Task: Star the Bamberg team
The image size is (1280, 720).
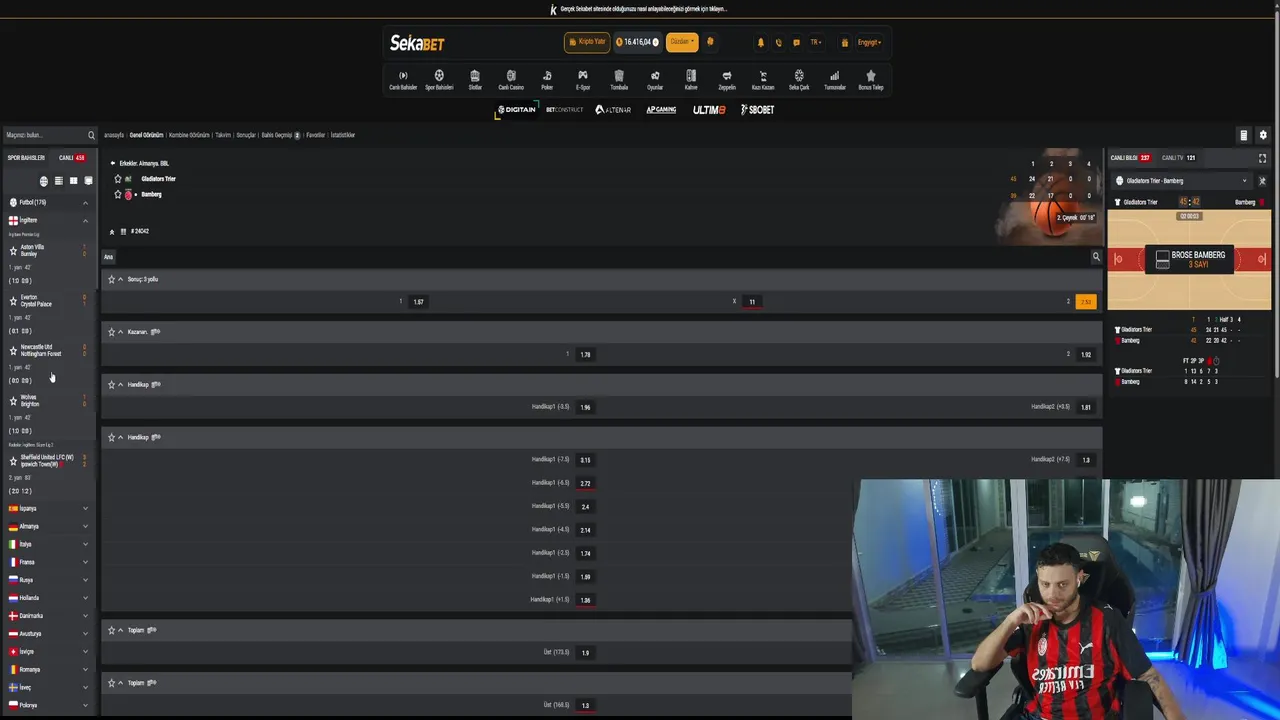Action: (117, 194)
